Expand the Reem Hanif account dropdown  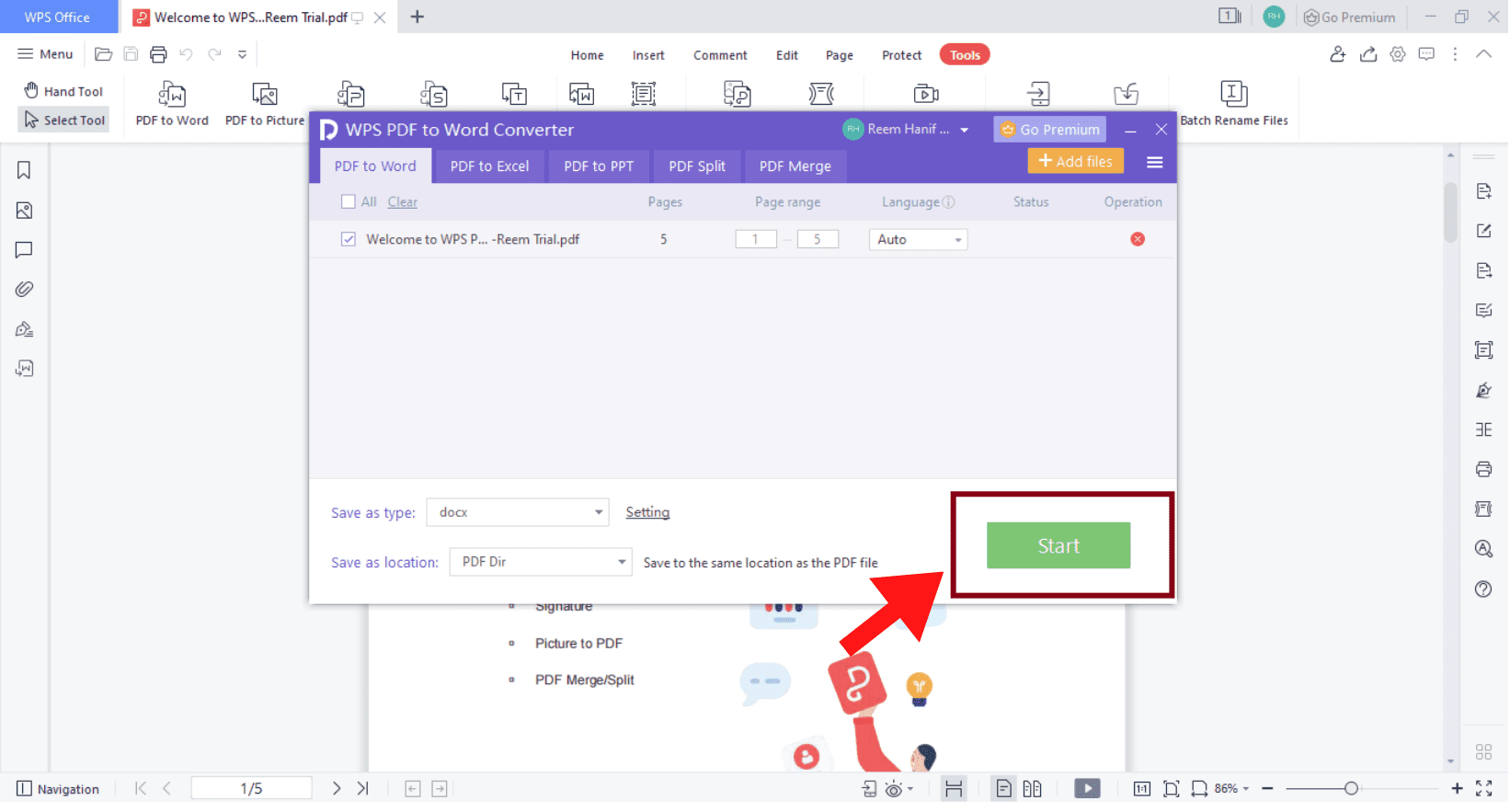click(x=965, y=131)
